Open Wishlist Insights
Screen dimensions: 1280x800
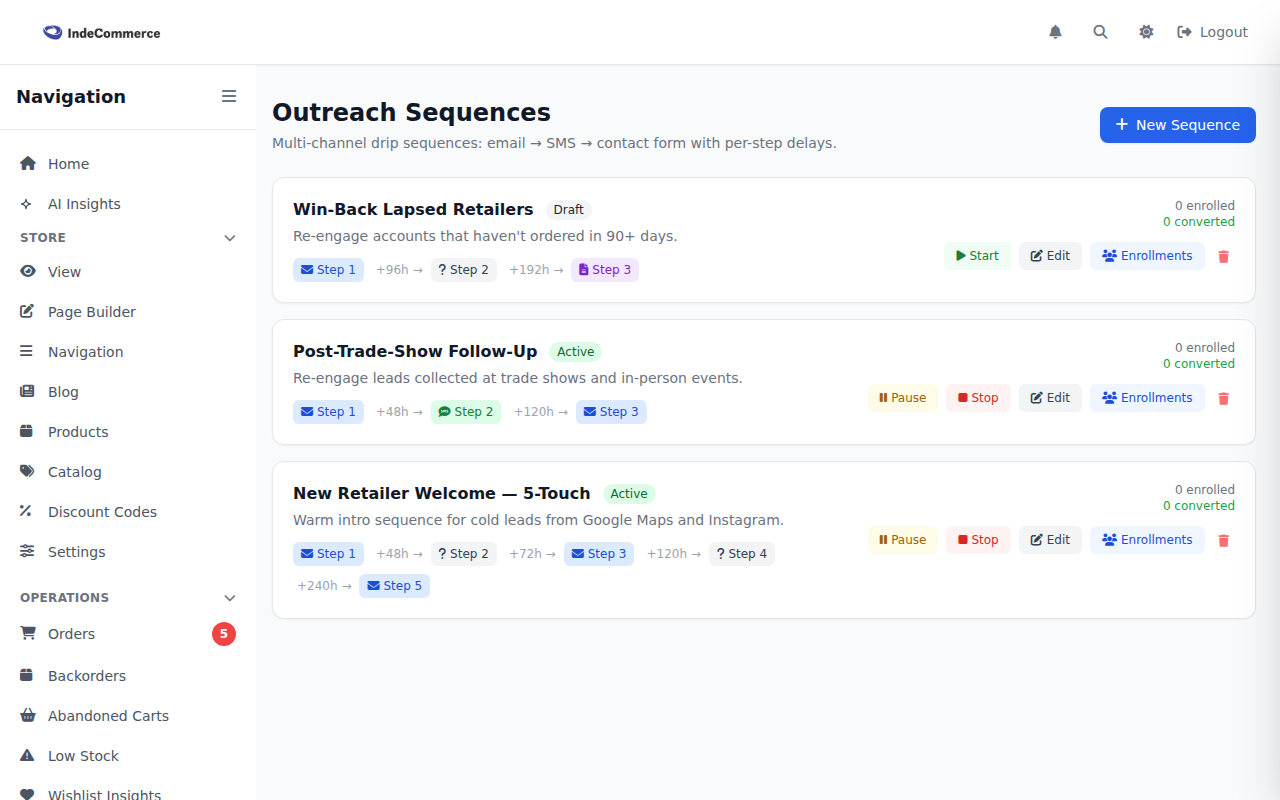(128, 795)
